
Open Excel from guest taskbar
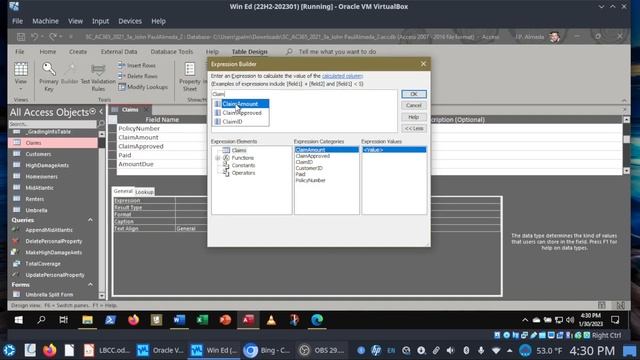[x=202, y=320]
